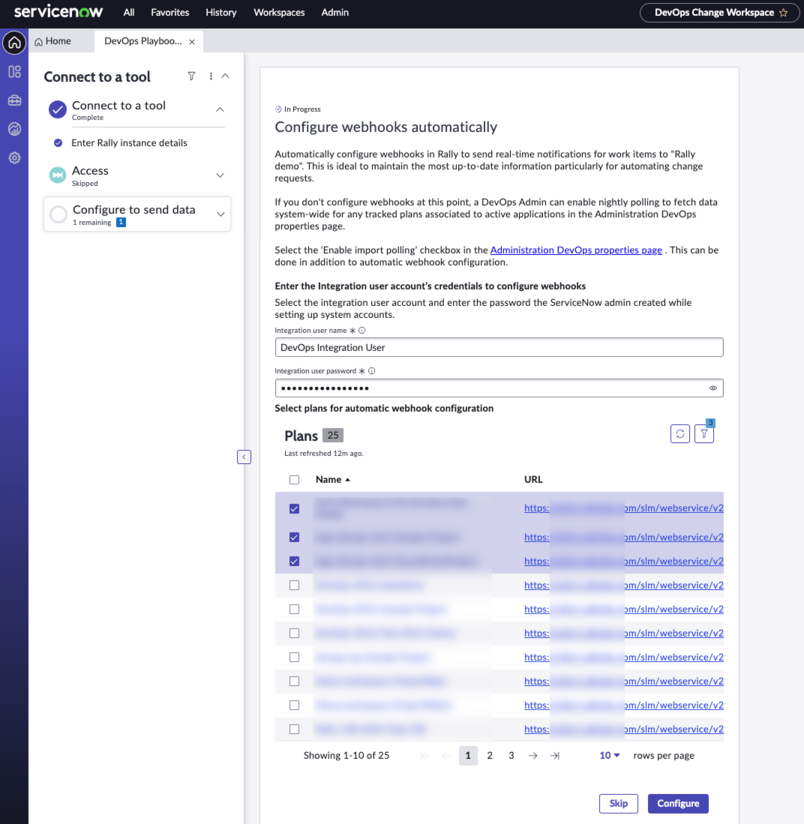Switch to the Home tab

(53, 41)
